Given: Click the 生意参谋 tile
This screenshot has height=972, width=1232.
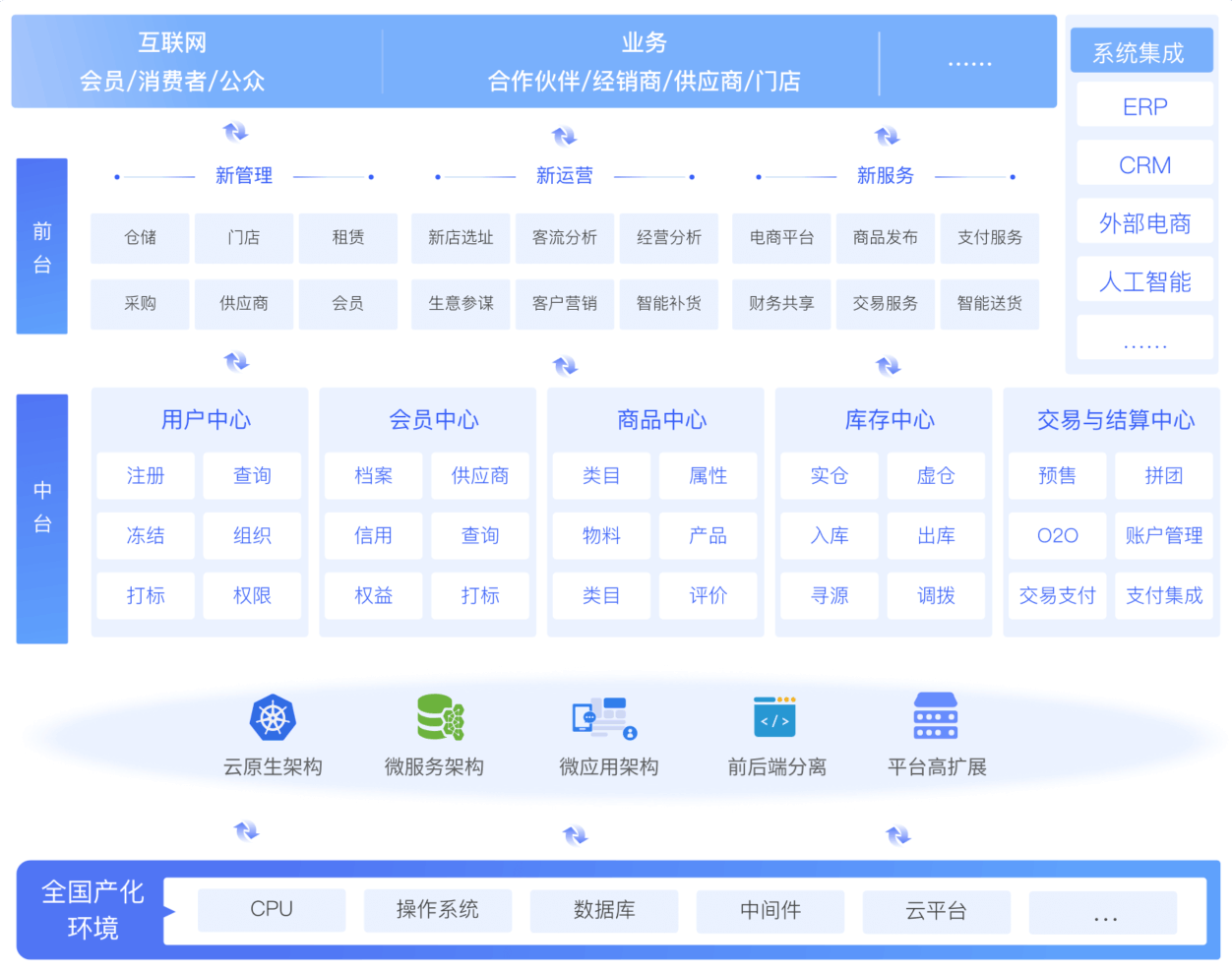Looking at the screenshot, I should pyautogui.click(x=461, y=303).
